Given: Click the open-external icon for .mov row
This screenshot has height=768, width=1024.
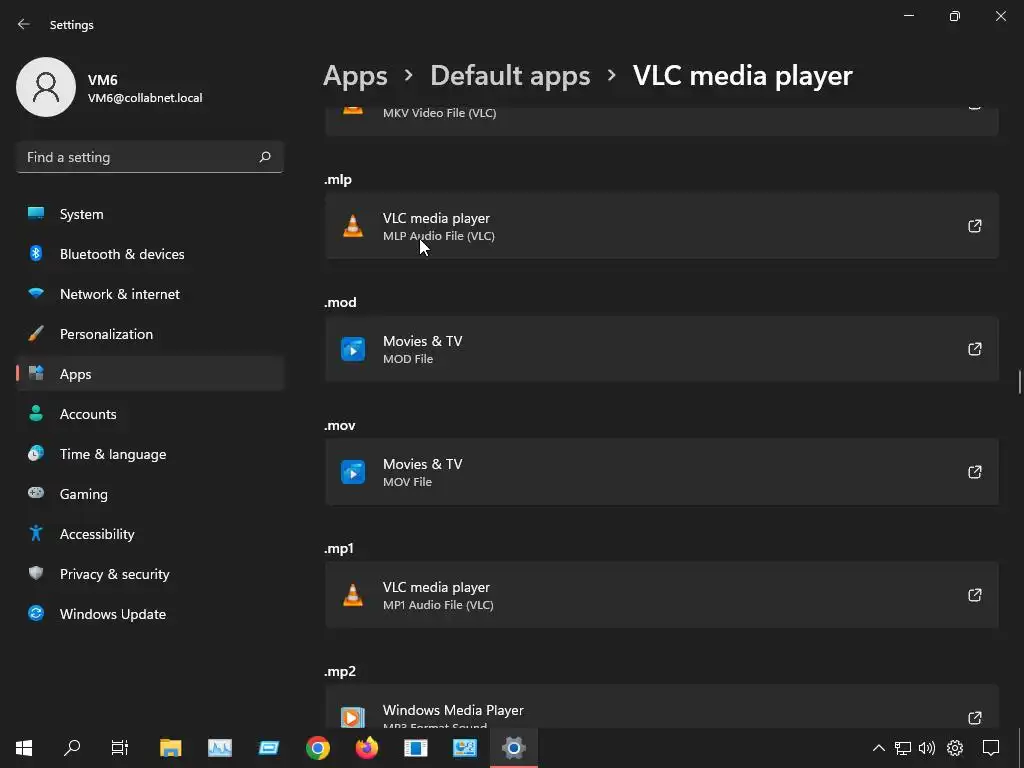Looking at the screenshot, I should 974,472.
